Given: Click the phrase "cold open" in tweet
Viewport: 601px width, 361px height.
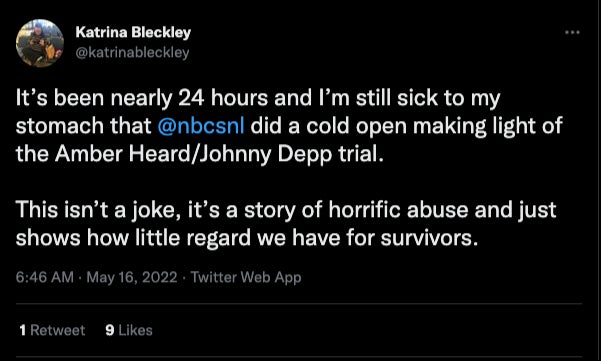Looking at the screenshot, I should tap(356, 126).
